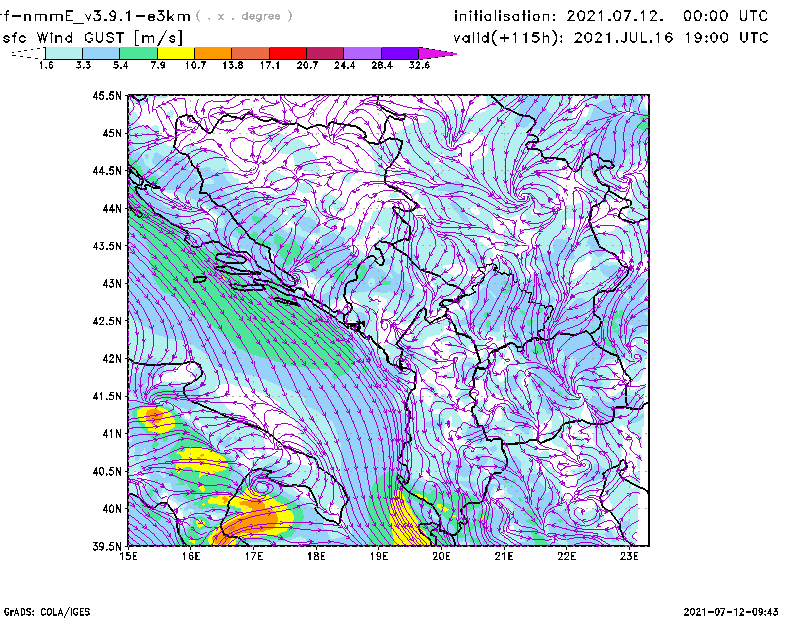800x618 pixels.
Task: Click the 21E longitude label
Action: coord(504,556)
